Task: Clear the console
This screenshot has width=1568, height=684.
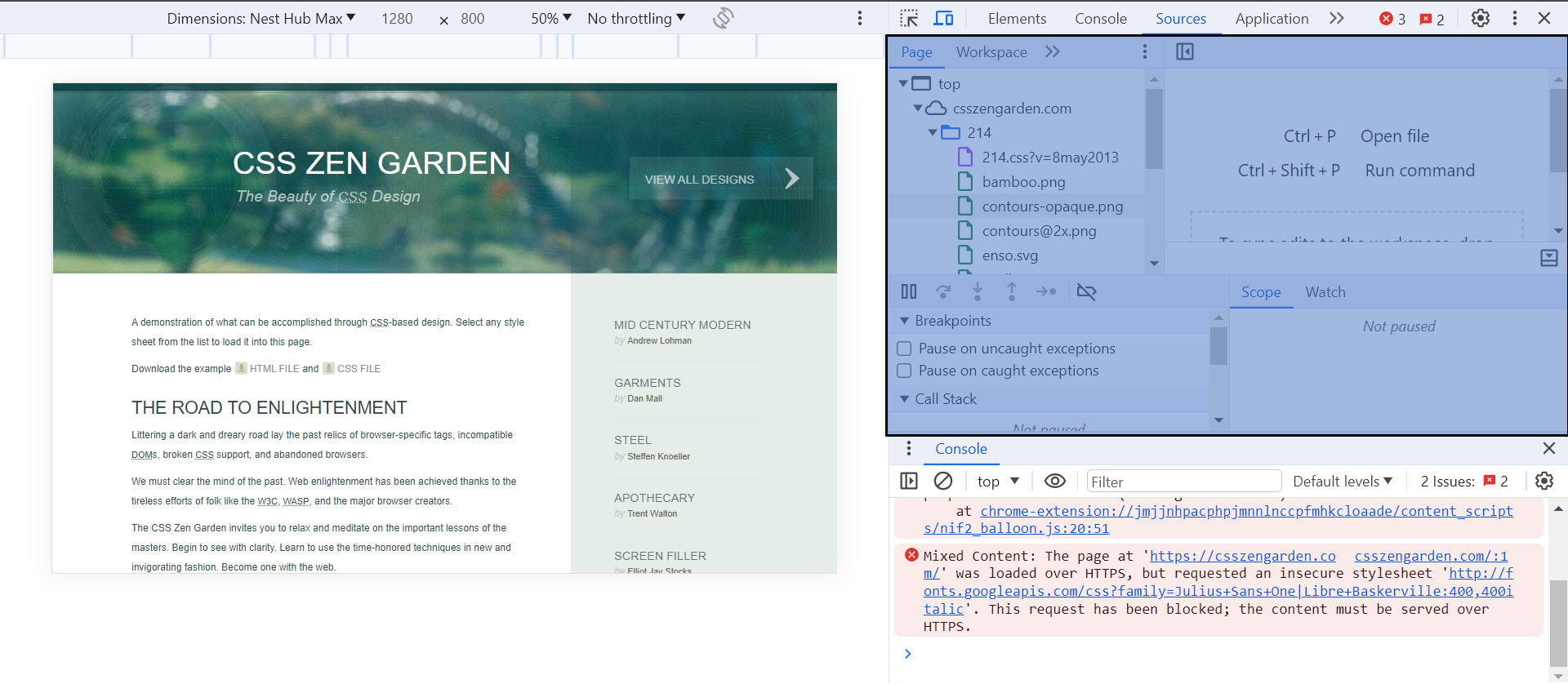Action: pyautogui.click(x=943, y=481)
